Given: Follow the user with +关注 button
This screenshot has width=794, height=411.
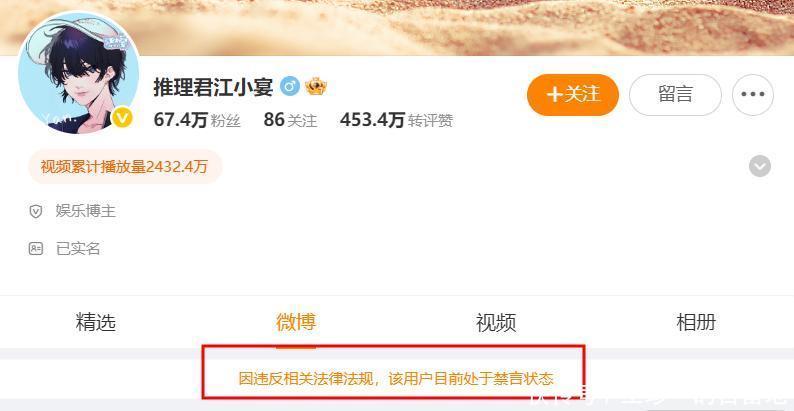Looking at the screenshot, I should tap(573, 95).
